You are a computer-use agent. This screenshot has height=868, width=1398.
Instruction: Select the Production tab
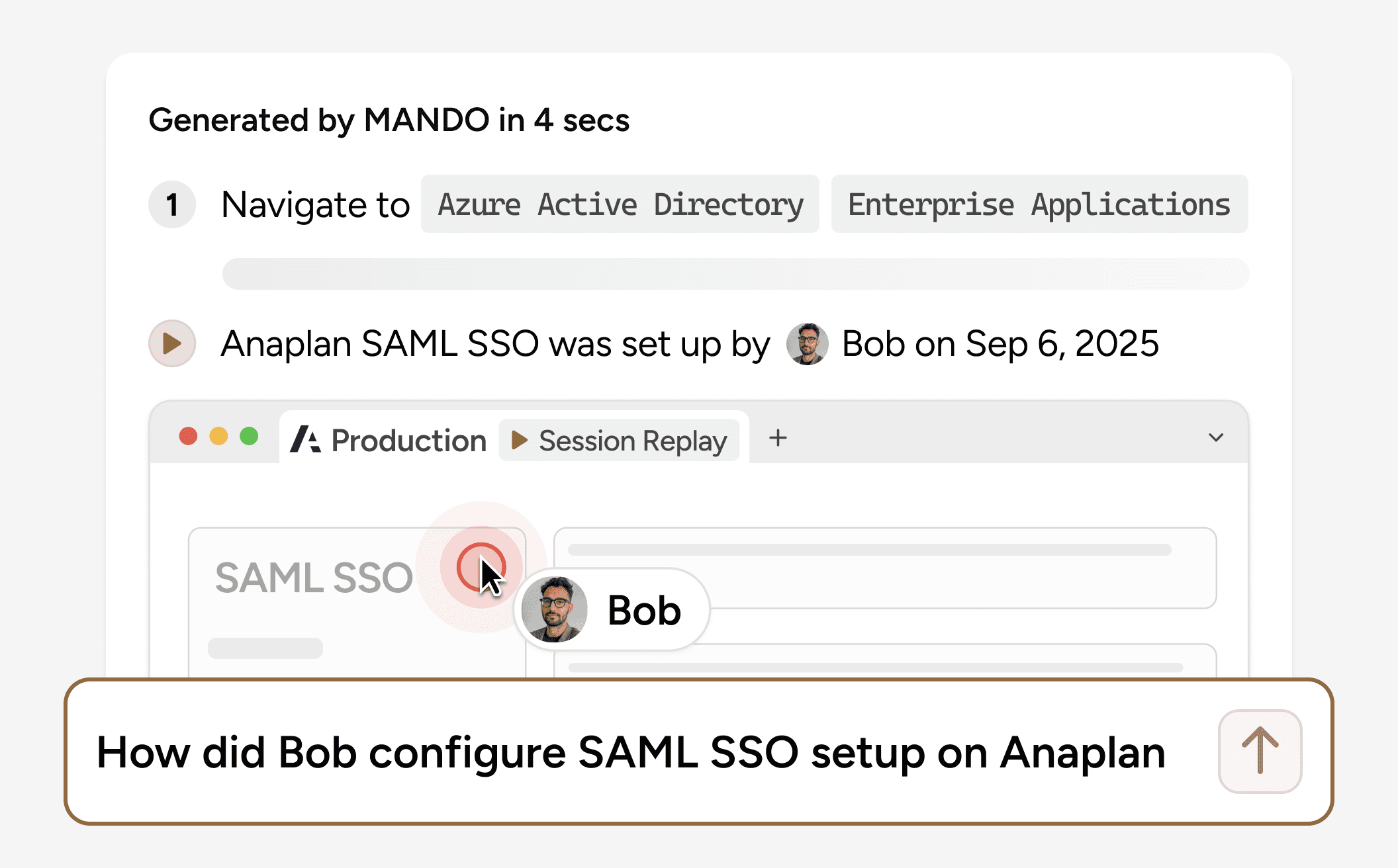click(x=408, y=441)
